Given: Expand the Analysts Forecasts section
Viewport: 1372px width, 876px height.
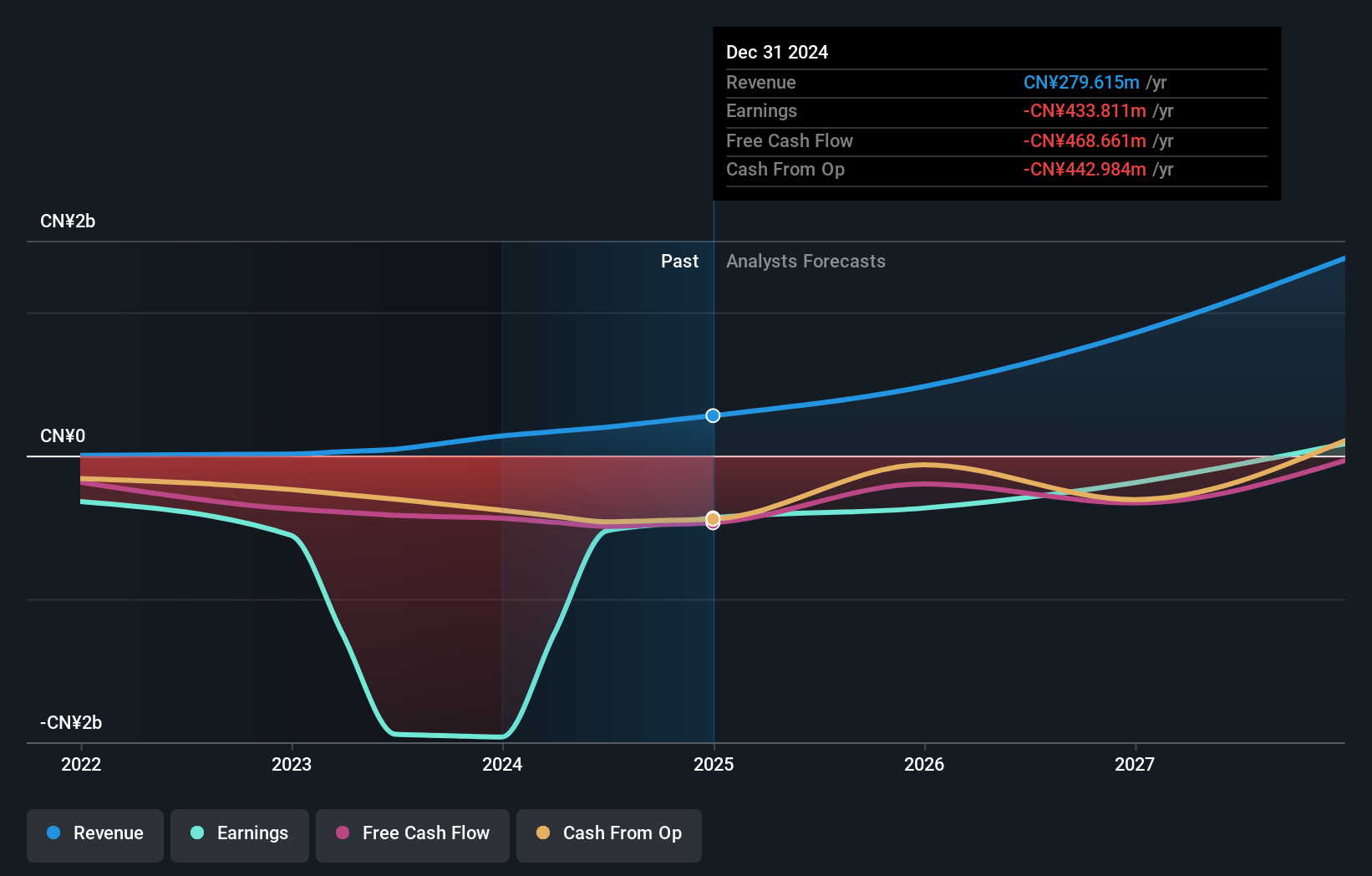Looking at the screenshot, I should coord(805,261).
